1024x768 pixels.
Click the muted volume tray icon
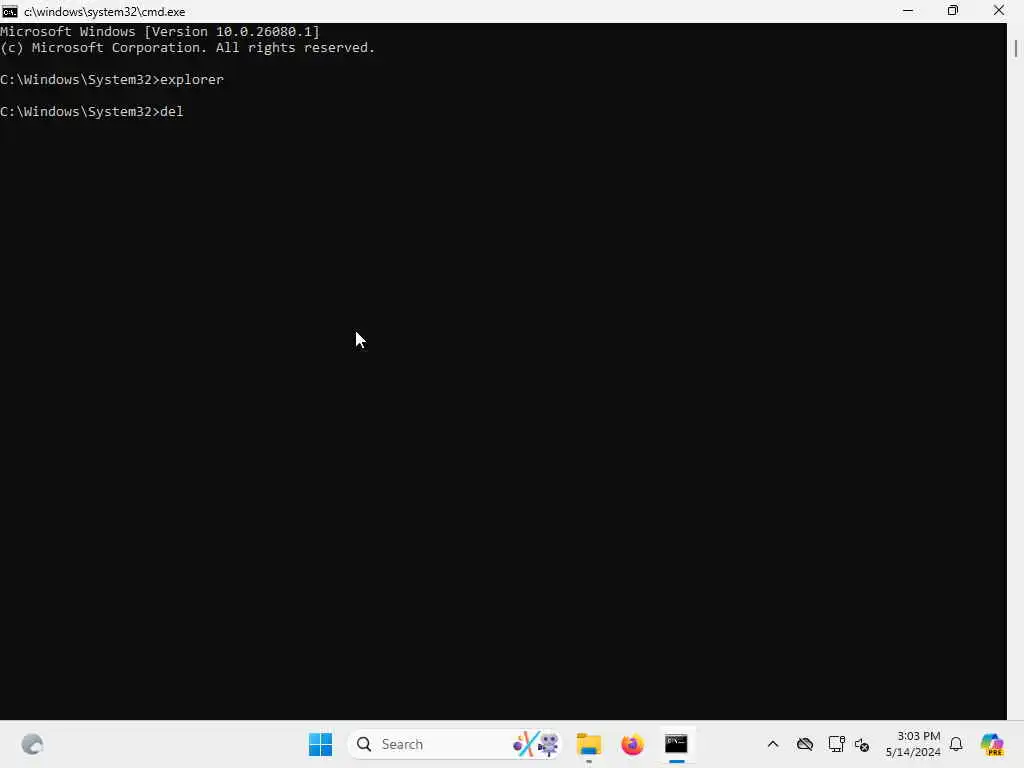pos(862,744)
